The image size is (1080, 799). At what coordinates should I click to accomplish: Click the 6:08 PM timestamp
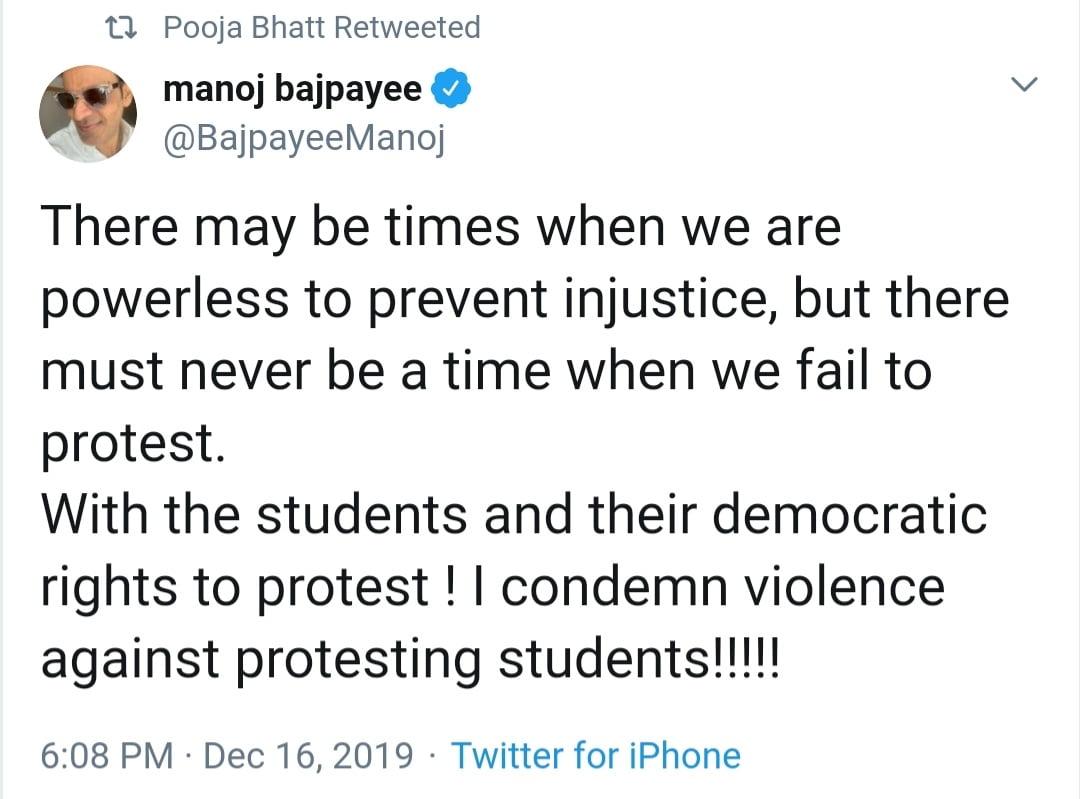(x=106, y=755)
